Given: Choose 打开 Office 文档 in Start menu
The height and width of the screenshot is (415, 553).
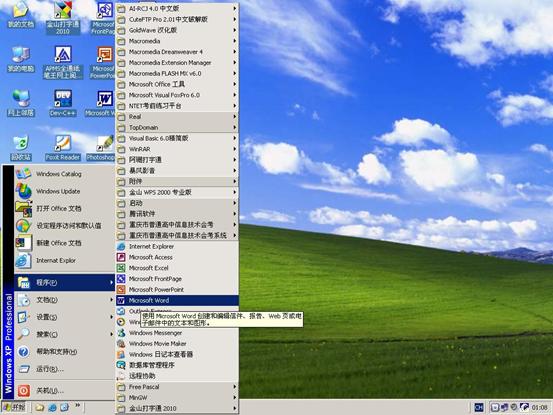Looking at the screenshot, I should pyautogui.click(x=65, y=208).
